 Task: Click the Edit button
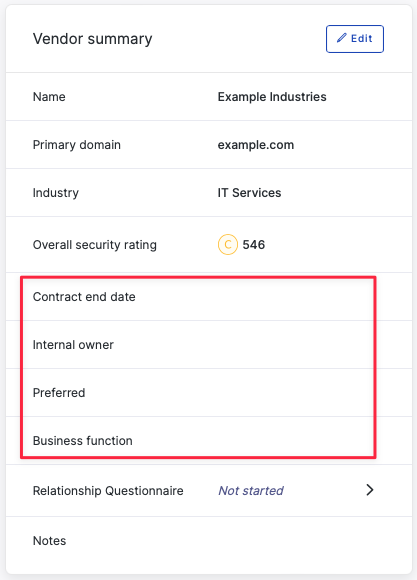point(354,39)
